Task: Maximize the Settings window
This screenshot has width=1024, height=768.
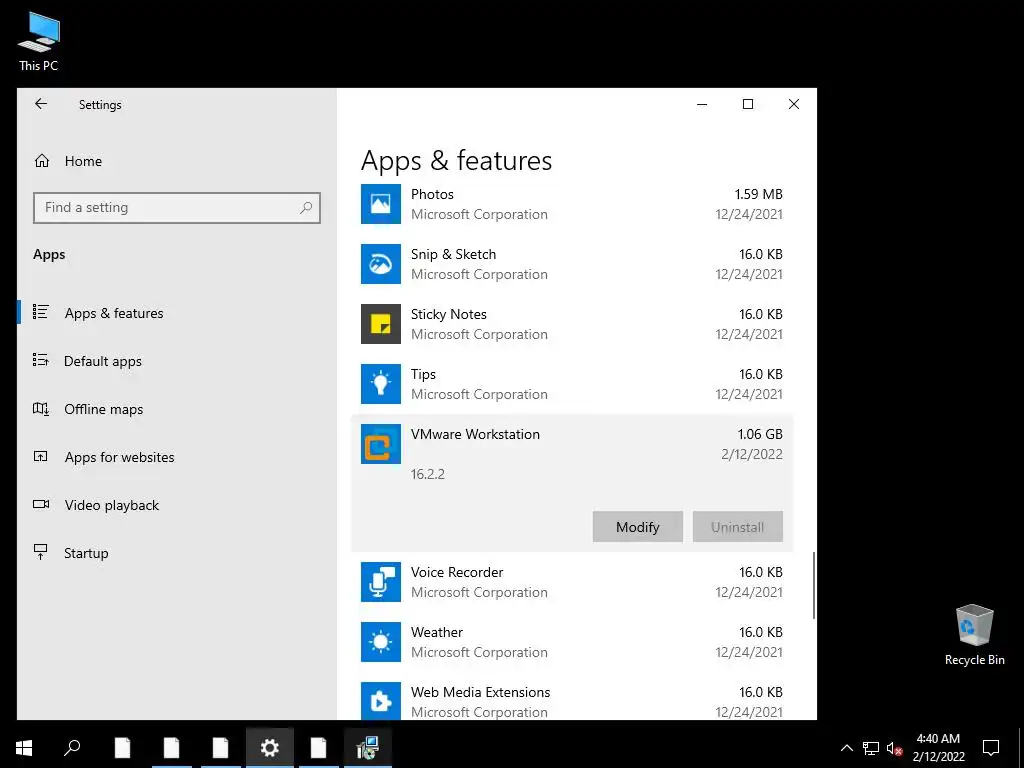Action: [748, 104]
